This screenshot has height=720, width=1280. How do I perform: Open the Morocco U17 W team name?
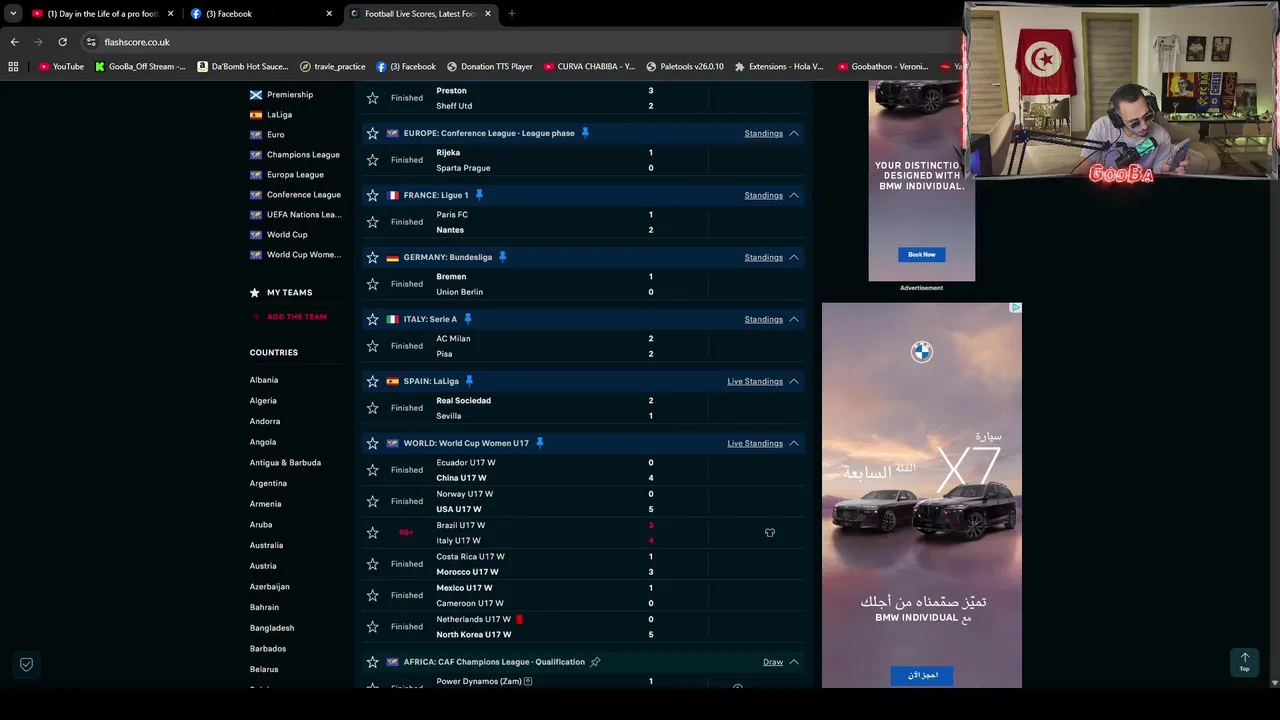467,572
